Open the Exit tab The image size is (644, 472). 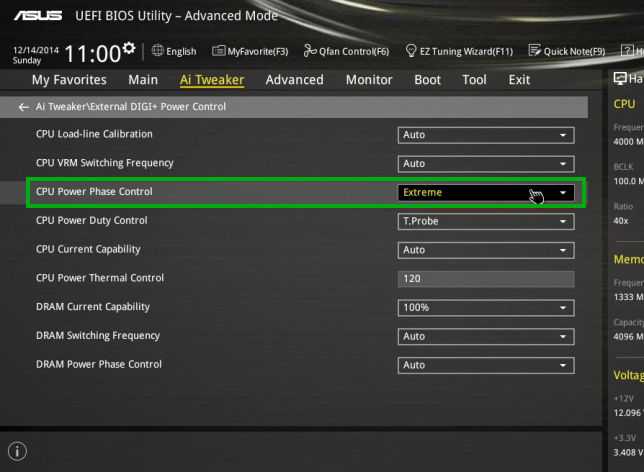[519, 80]
